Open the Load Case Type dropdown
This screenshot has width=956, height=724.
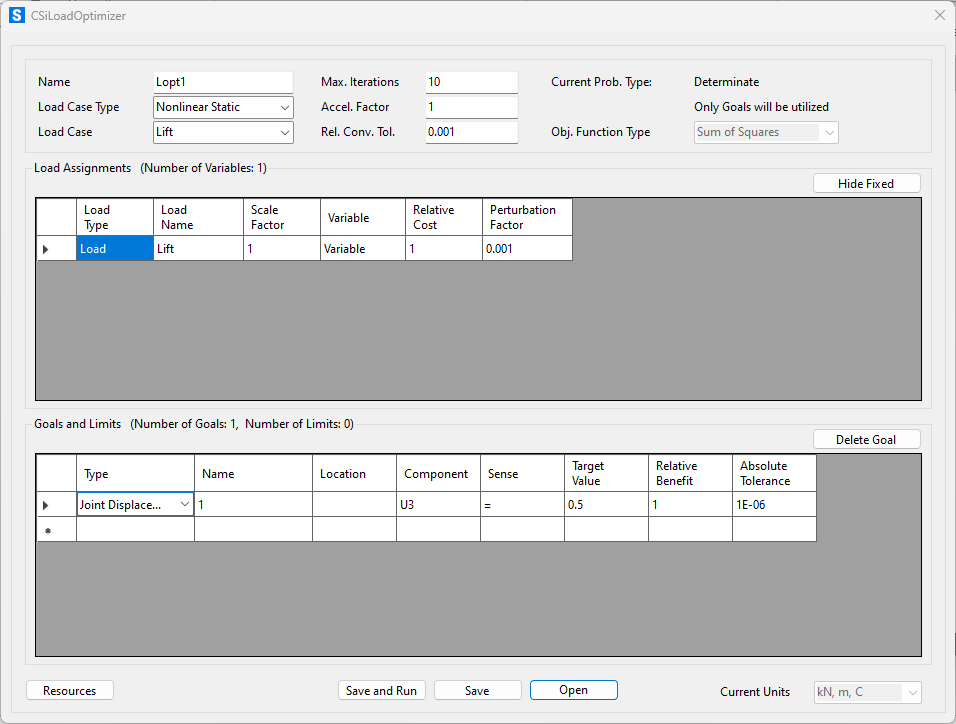point(286,106)
